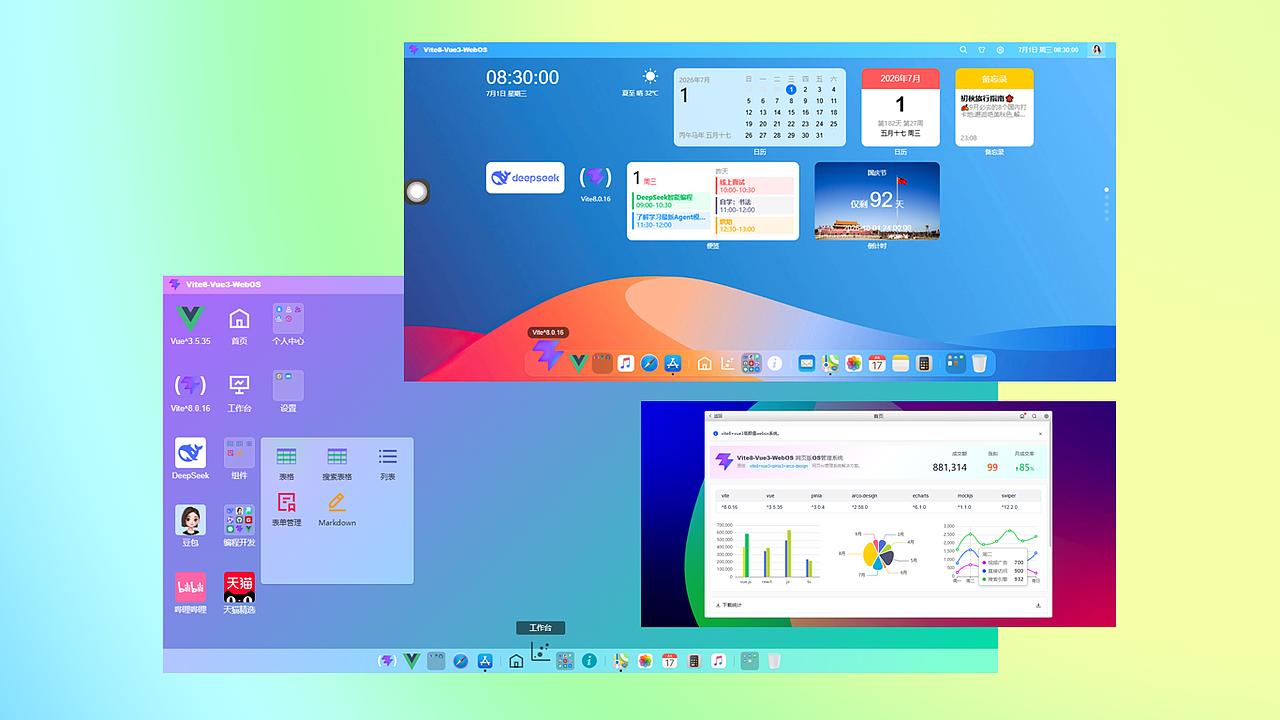Click the floating assistive button on the blue desktop
1280x720 pixels.
point(418,192)
